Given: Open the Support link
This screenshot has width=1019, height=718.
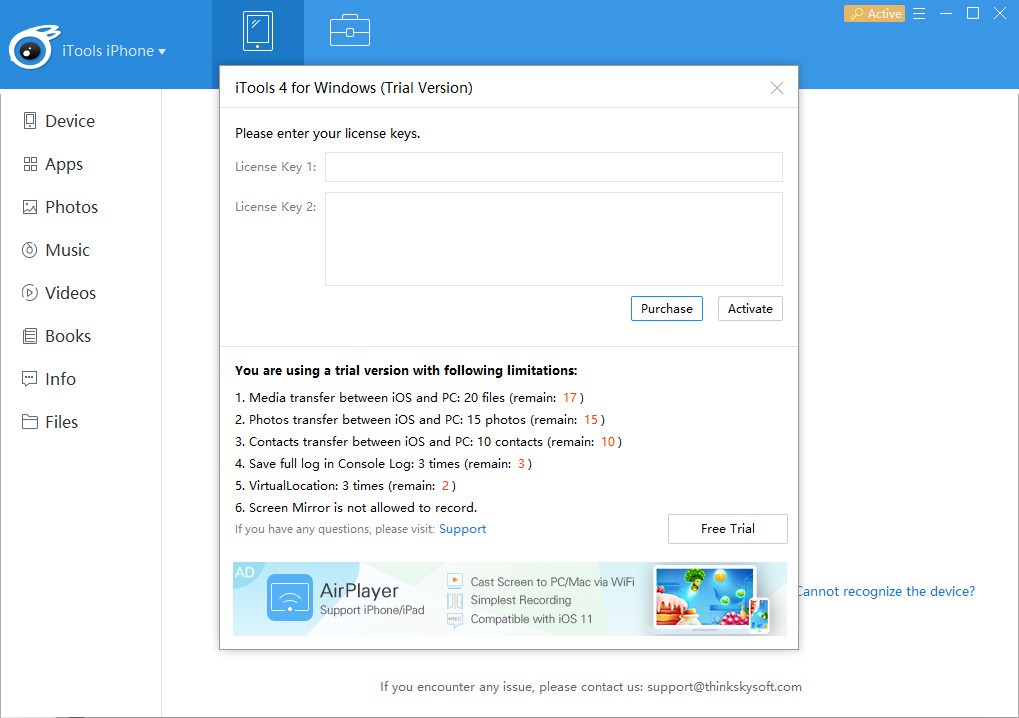Looking at the screenshot, I should tap(462, 528).
